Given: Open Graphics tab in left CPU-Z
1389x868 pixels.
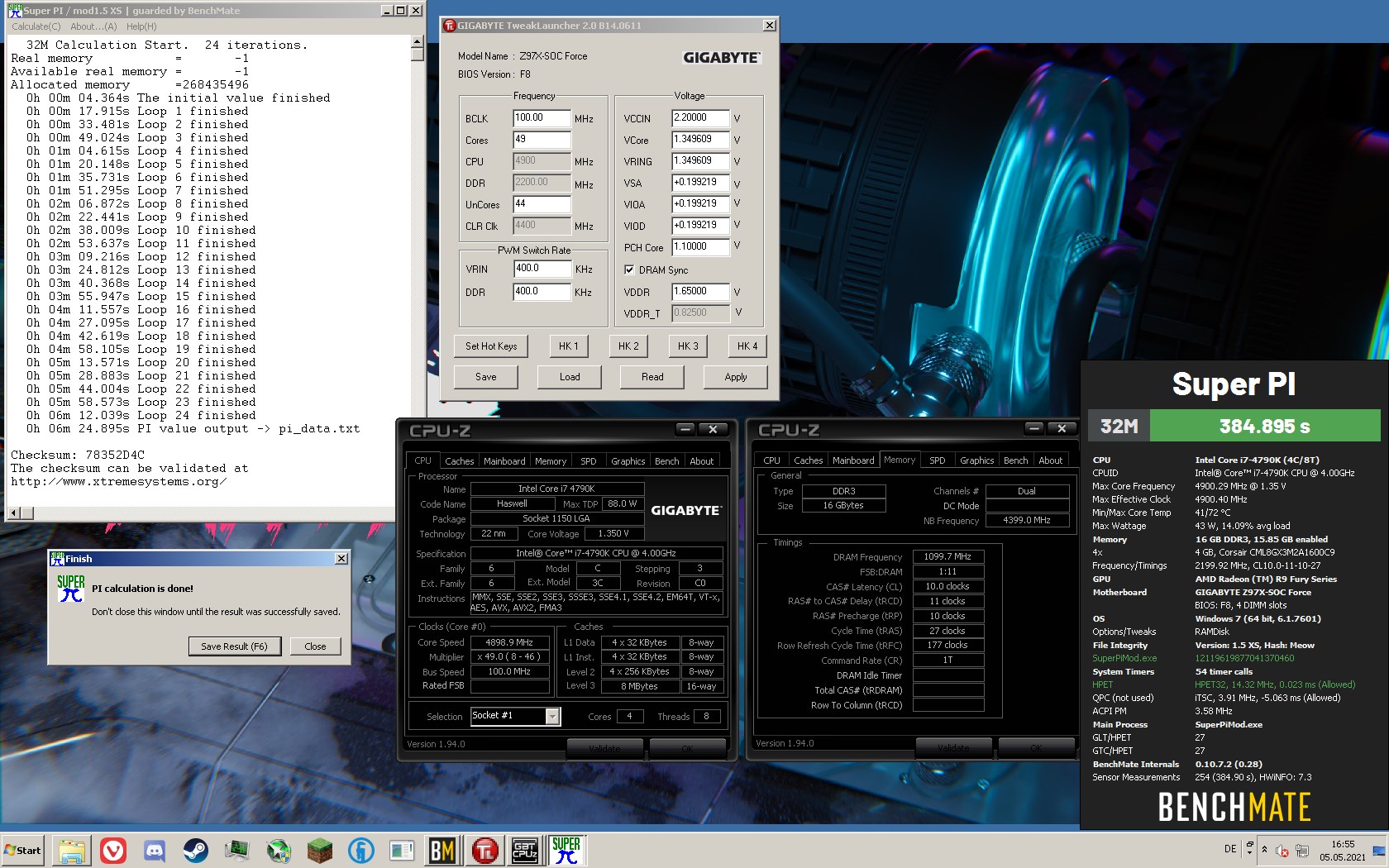Looking at the screenshot, I should (628, 461).
